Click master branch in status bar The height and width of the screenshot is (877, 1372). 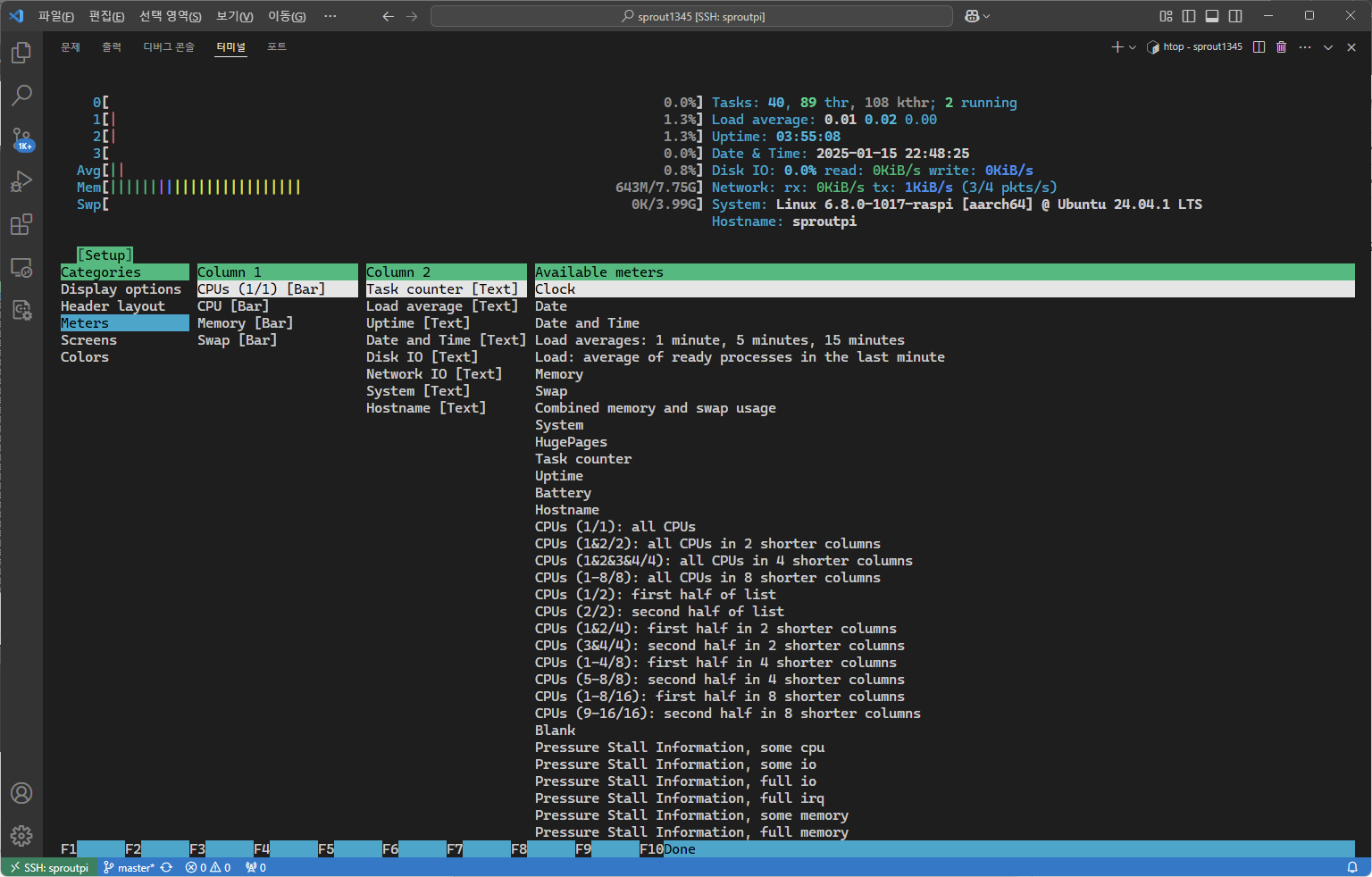click(129, 867)
